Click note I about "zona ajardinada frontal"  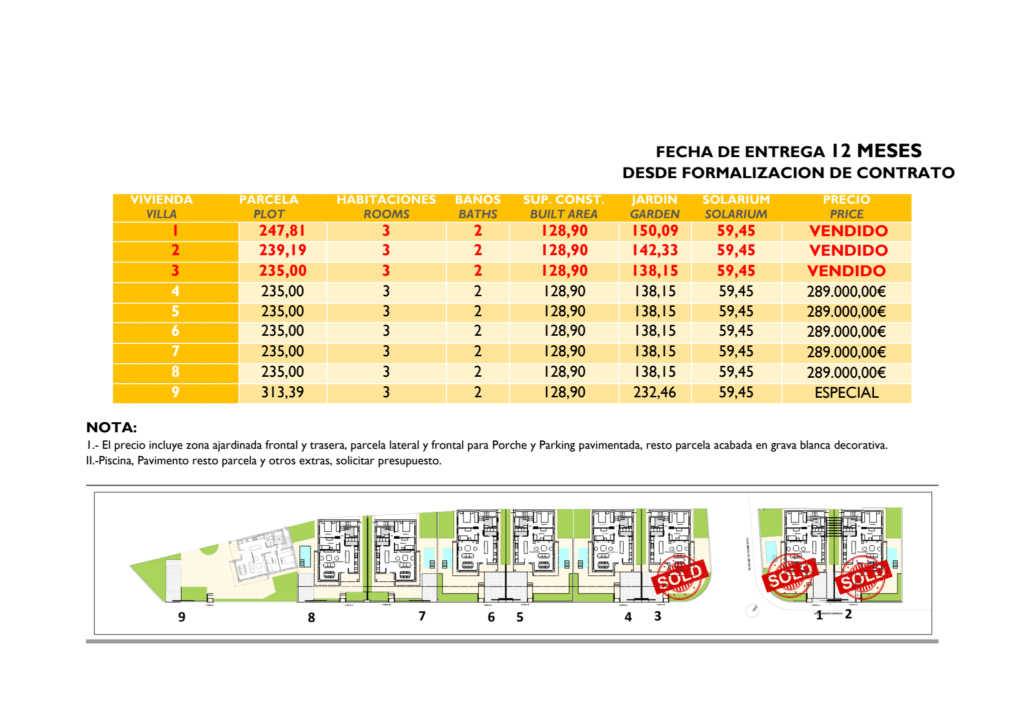487,445
